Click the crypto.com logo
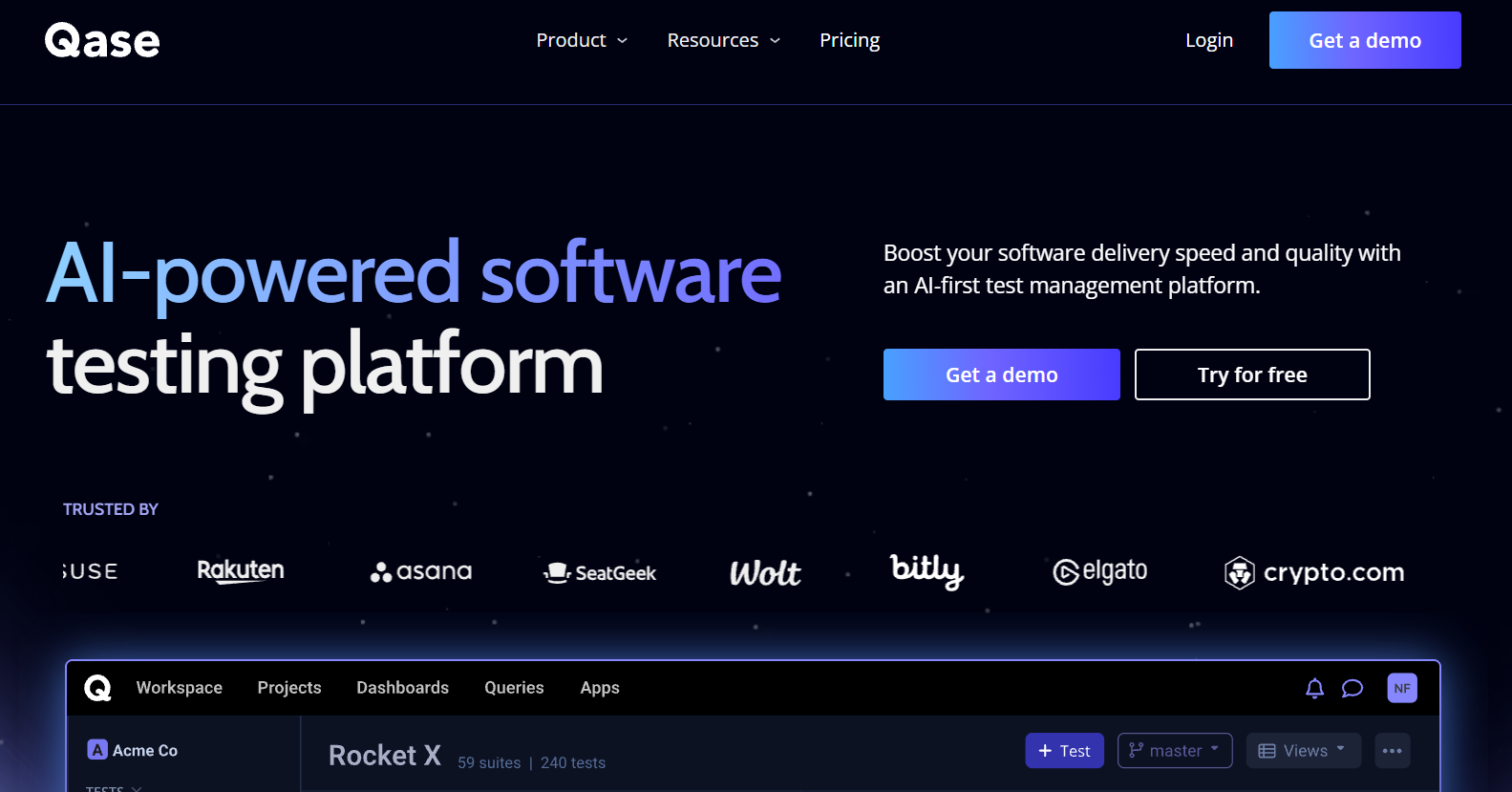The width and height of the screenshot is (1512, 792). pos(1314,572)
